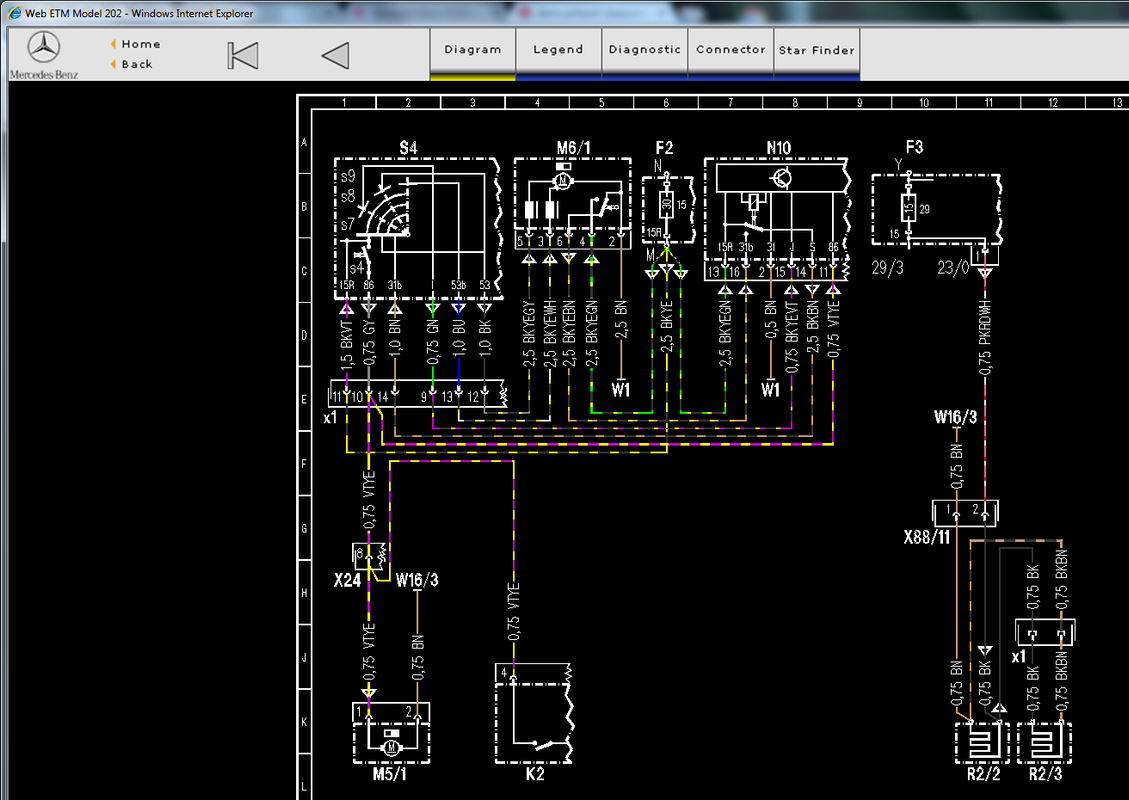Screen dimensions: 1129x800
Task: Click the Mercedes-Benz star logo
Action: 44,48
